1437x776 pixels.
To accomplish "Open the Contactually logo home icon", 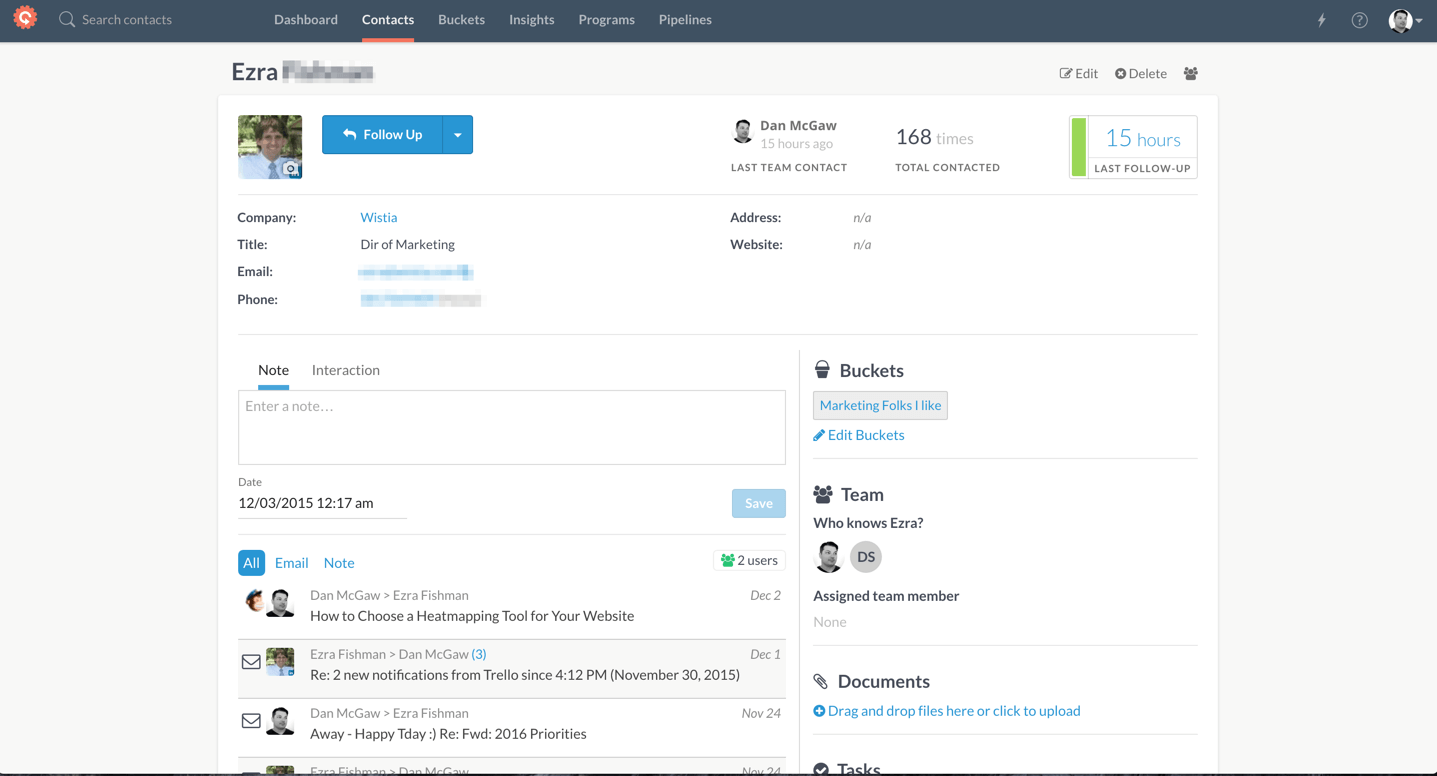I will (25, 18).
